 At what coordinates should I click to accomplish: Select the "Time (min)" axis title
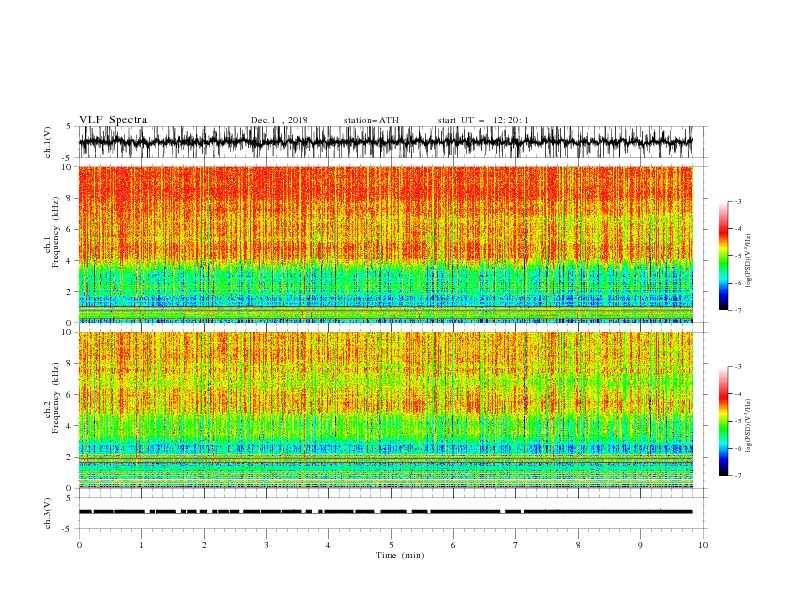tap(400, 555)
